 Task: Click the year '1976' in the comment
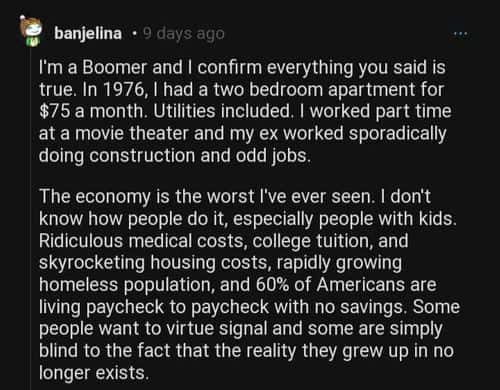click(x=123, y=90)
